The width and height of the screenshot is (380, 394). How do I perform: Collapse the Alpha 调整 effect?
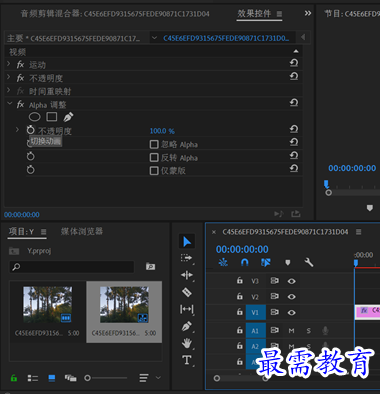click(x=9, y=104)
